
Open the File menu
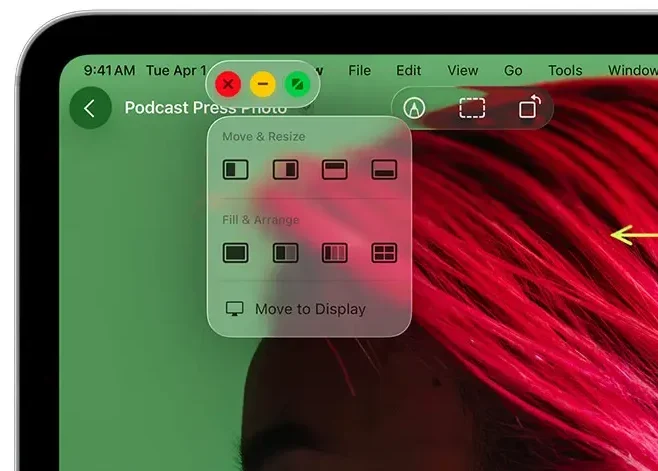pos(359,70)
